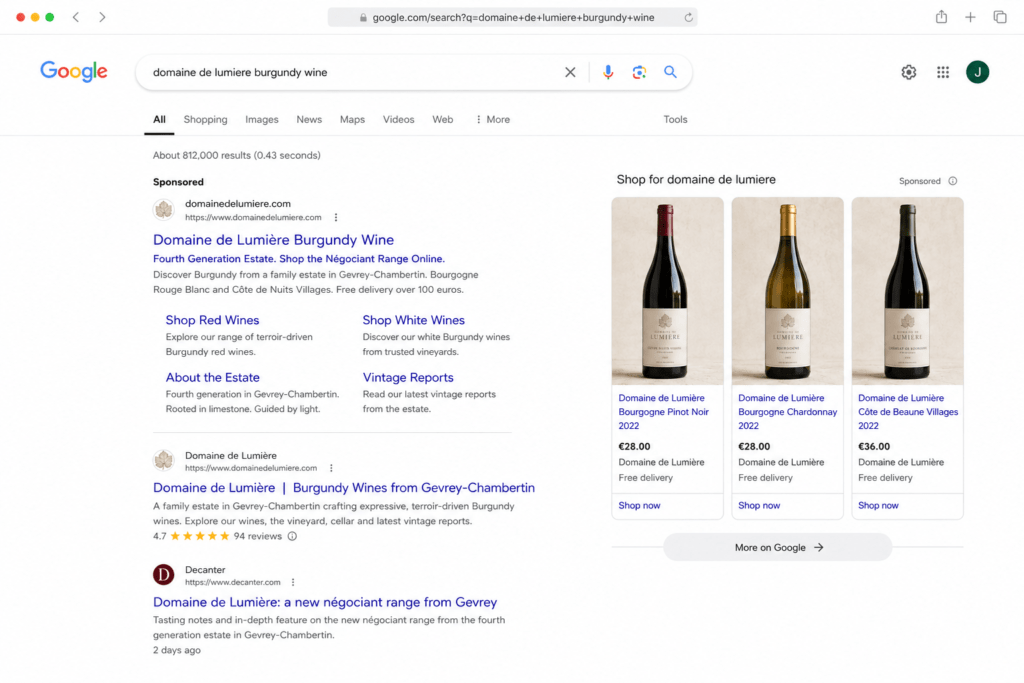Click the Decanter favicon
1024x683 pixels.
(163, 575)
